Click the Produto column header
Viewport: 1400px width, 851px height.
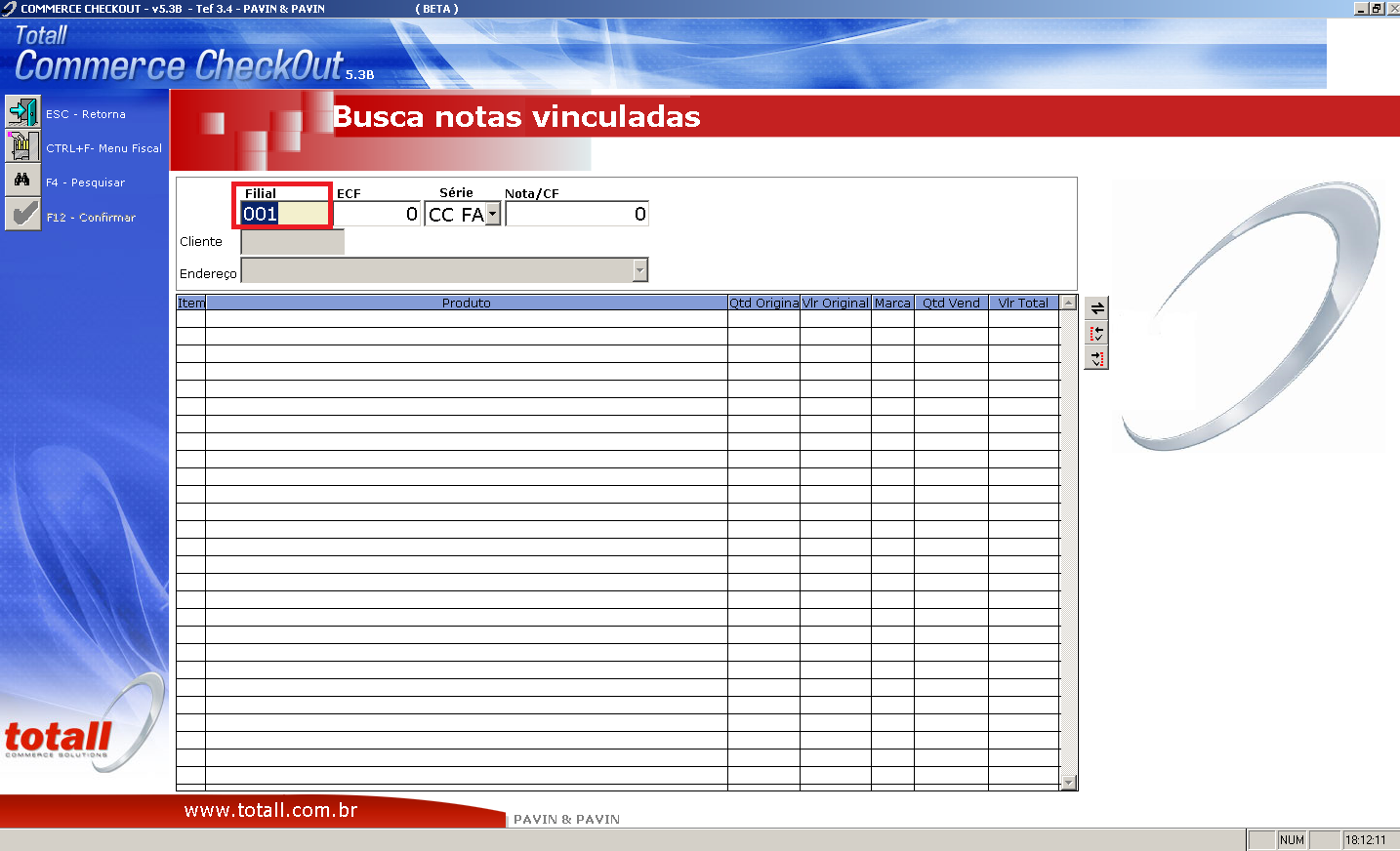[466, 303]
